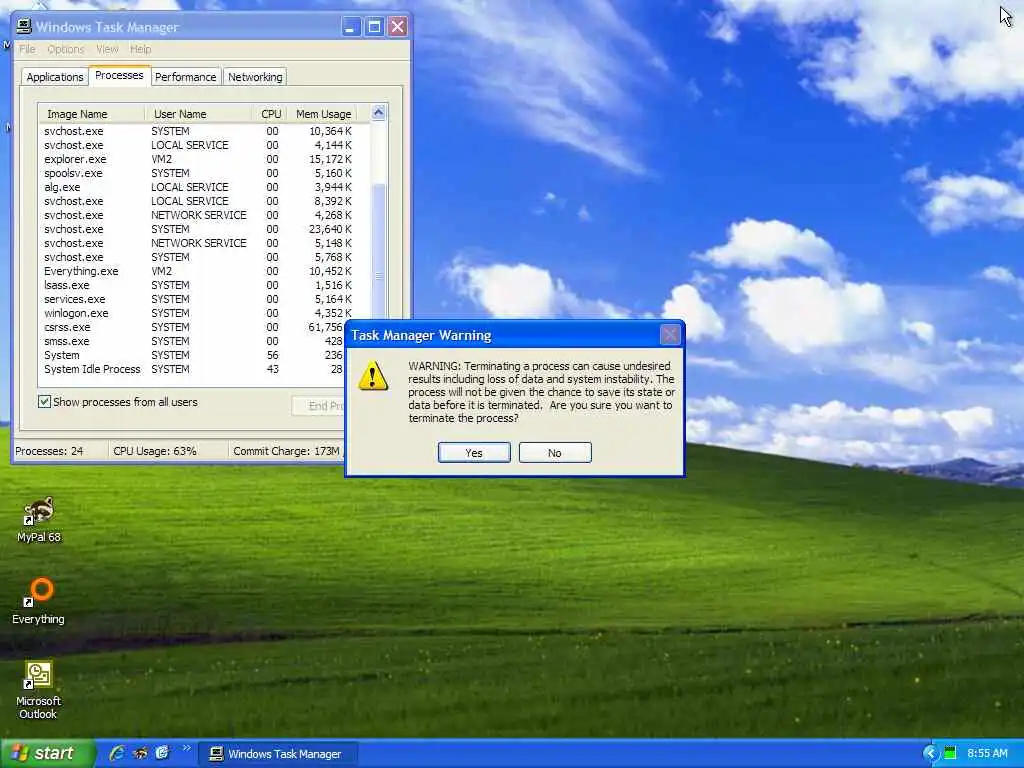This screenshot has width=1024, height=768.
Task: Click Windows Task Manager taskbar button
Action: click(278, 754)
